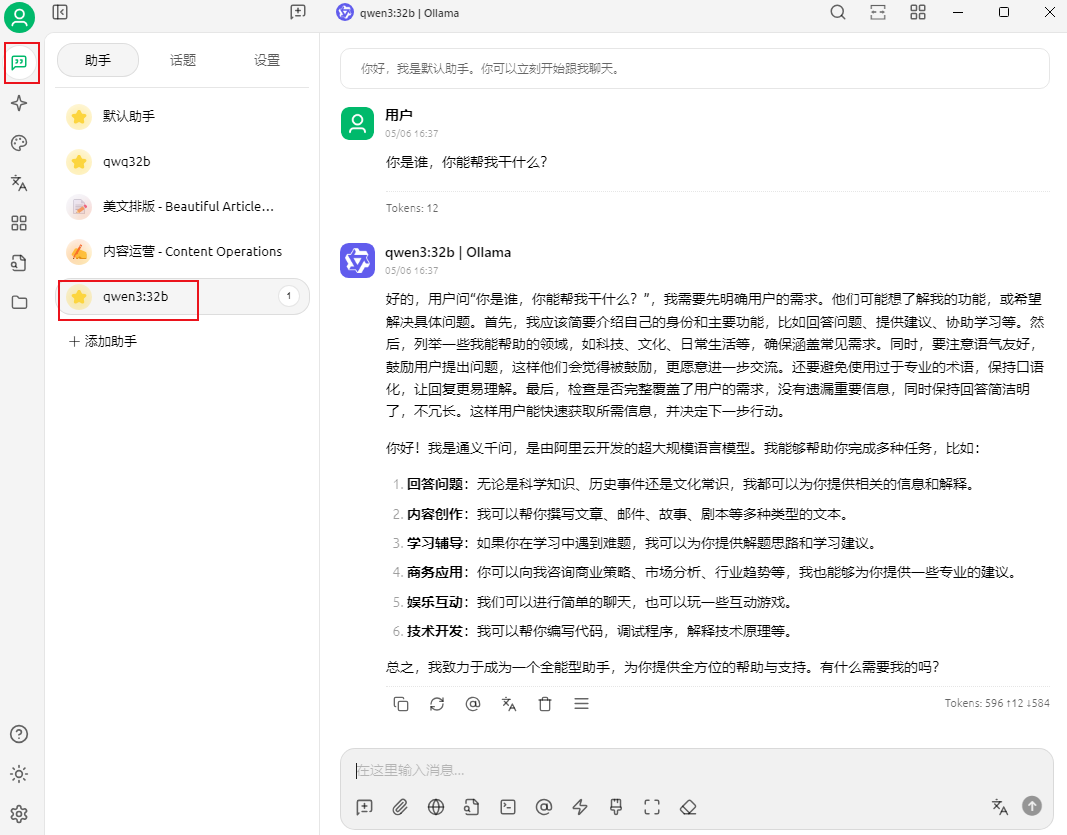1067x835 pixels.
Task: Select the 内容运营 - Content Operations assistant
Action: [x=182, y=252]
